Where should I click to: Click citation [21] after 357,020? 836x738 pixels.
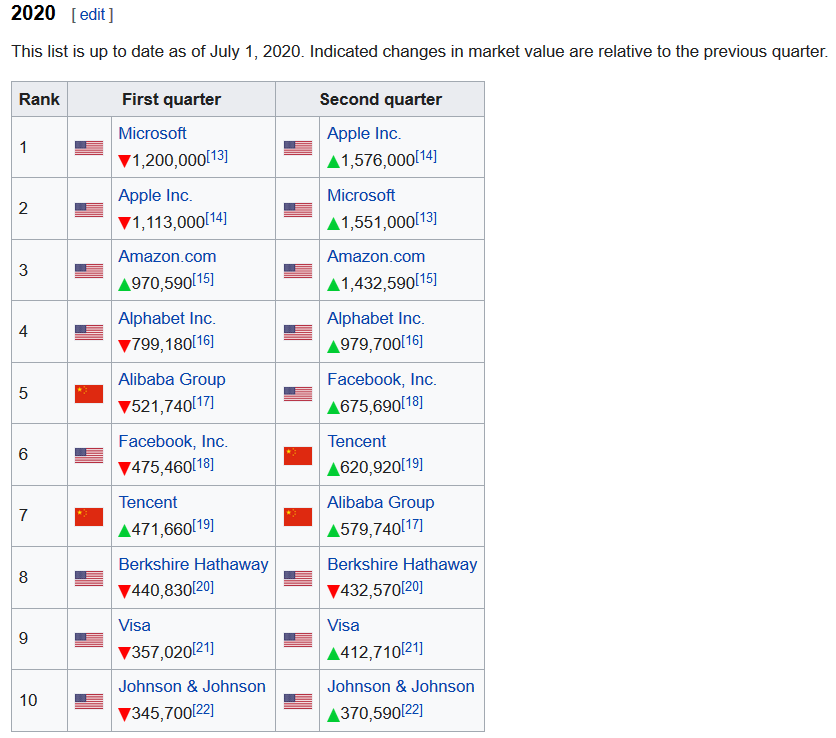point(203,648)
